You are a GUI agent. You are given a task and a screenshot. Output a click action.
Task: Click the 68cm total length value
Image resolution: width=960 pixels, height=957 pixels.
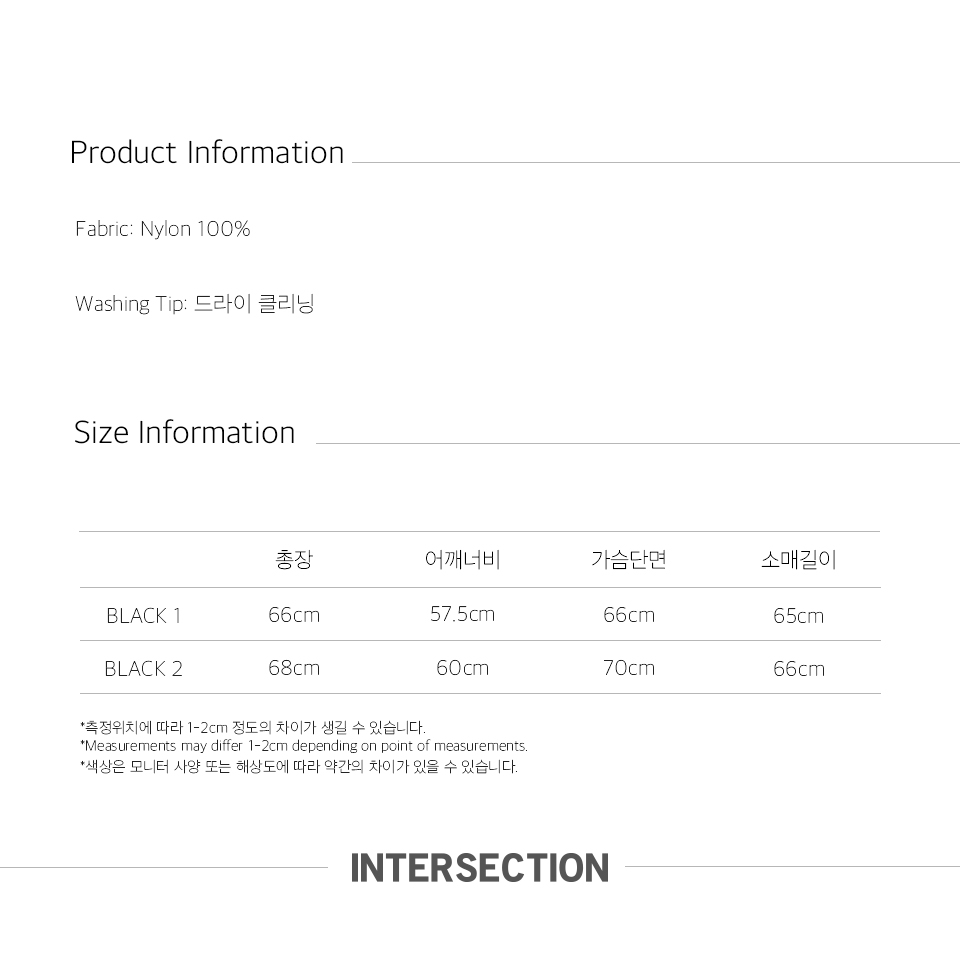294,668
